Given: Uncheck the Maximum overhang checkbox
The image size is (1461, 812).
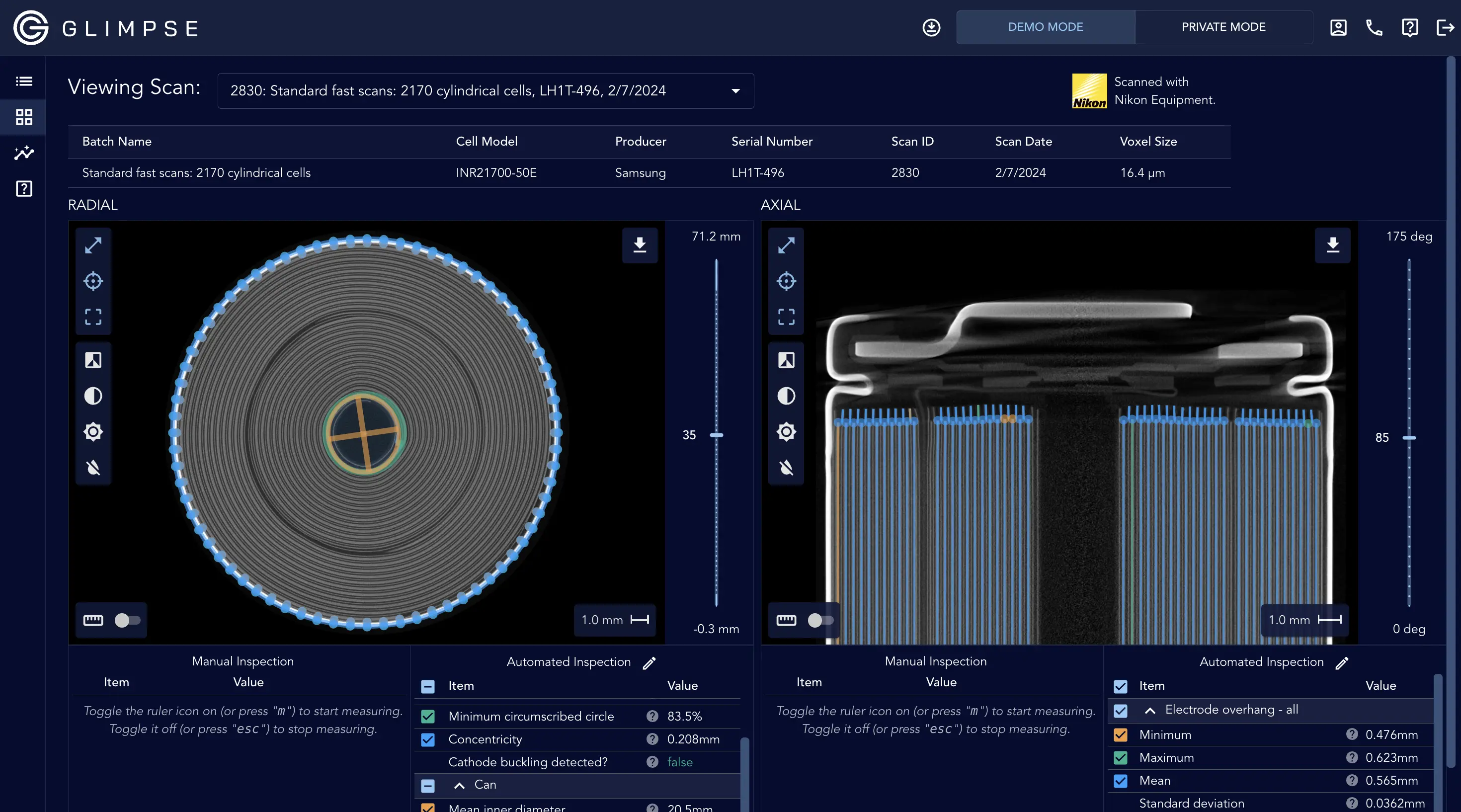Looking at the screenshot, I should coord(1121,757).
